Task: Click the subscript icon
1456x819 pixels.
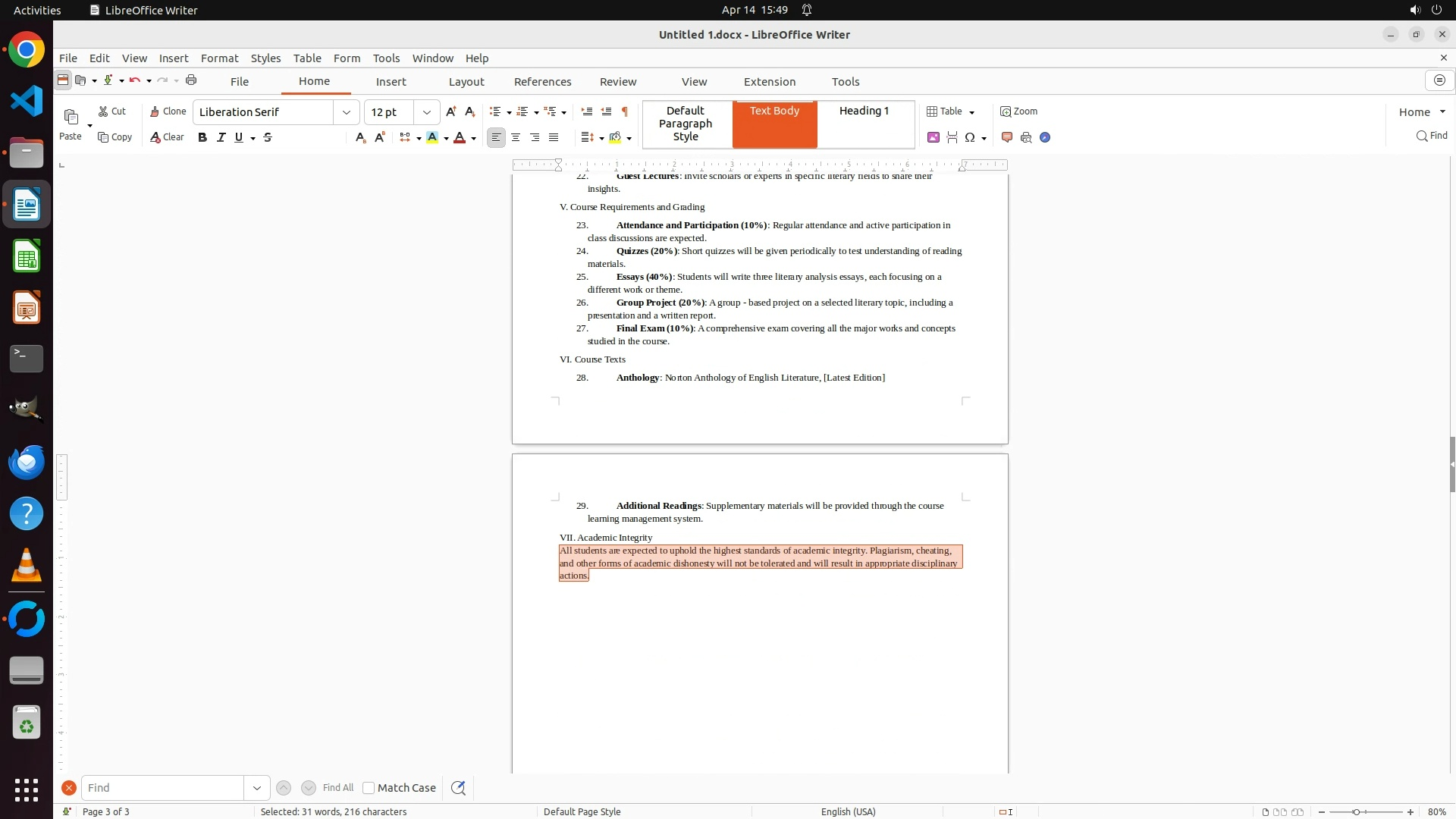Action: click(360, 137)
